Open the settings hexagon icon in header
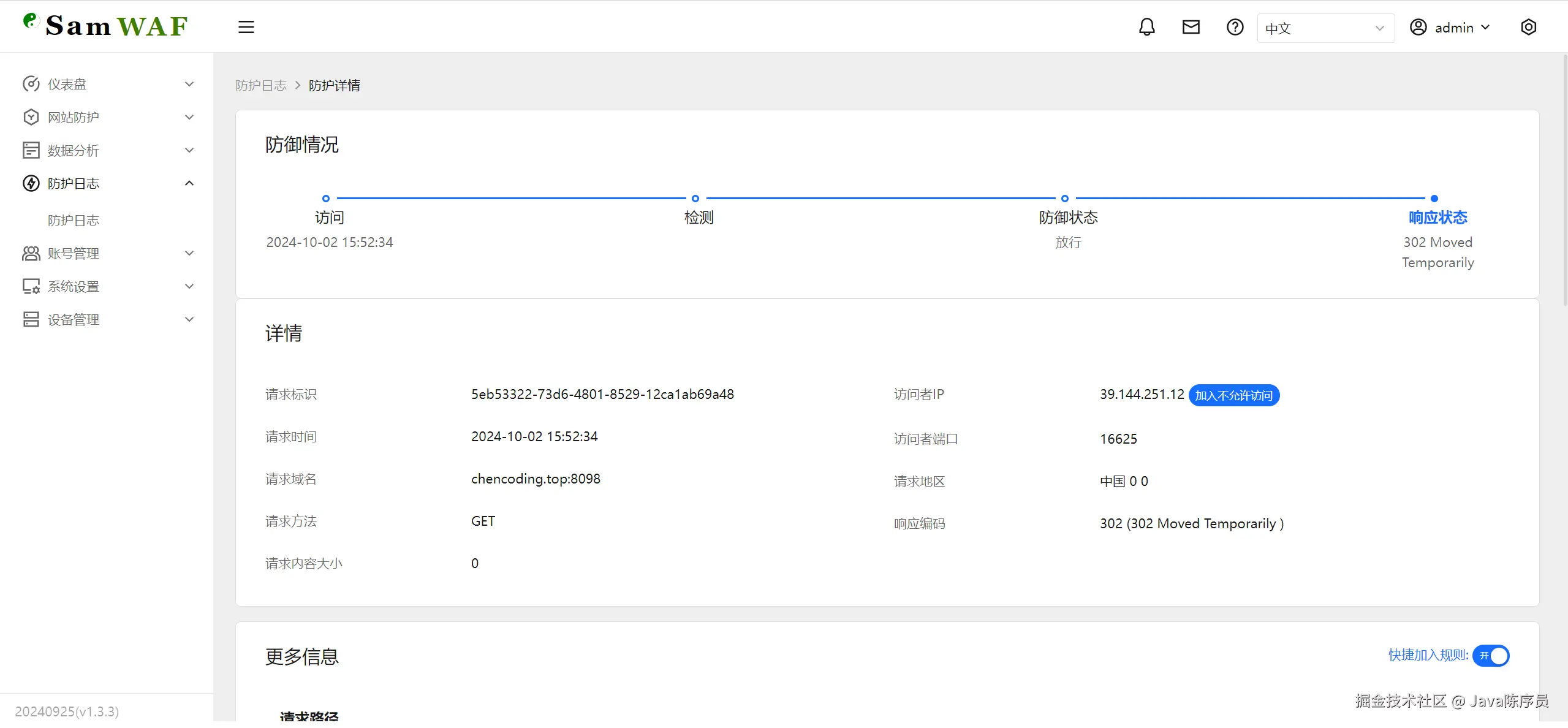 [x=1528, y=27]
